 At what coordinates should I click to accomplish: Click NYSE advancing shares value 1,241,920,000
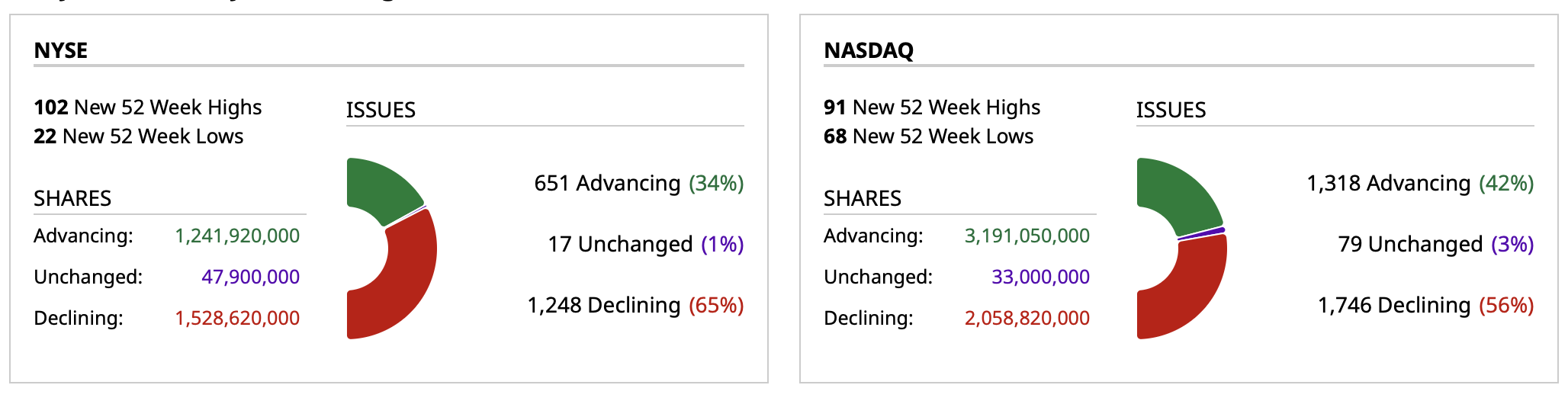[x=237, y=236]
